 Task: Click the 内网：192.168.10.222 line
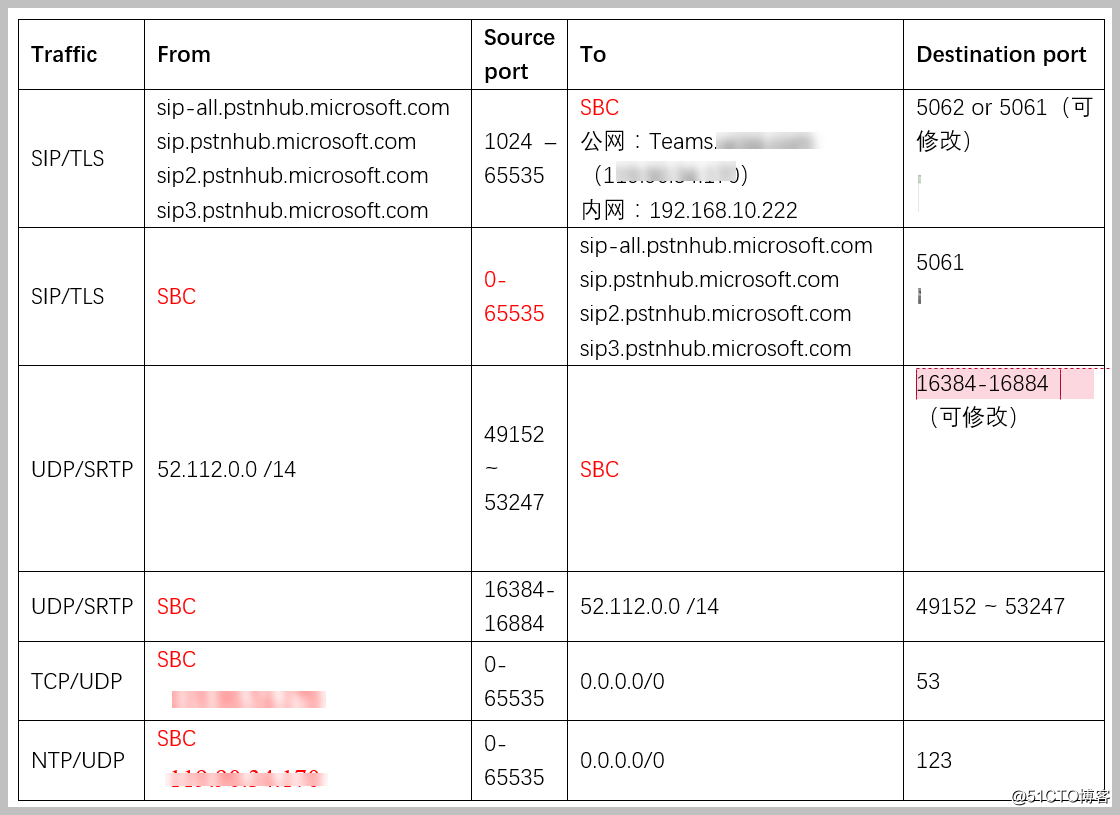tap(689, 211)
